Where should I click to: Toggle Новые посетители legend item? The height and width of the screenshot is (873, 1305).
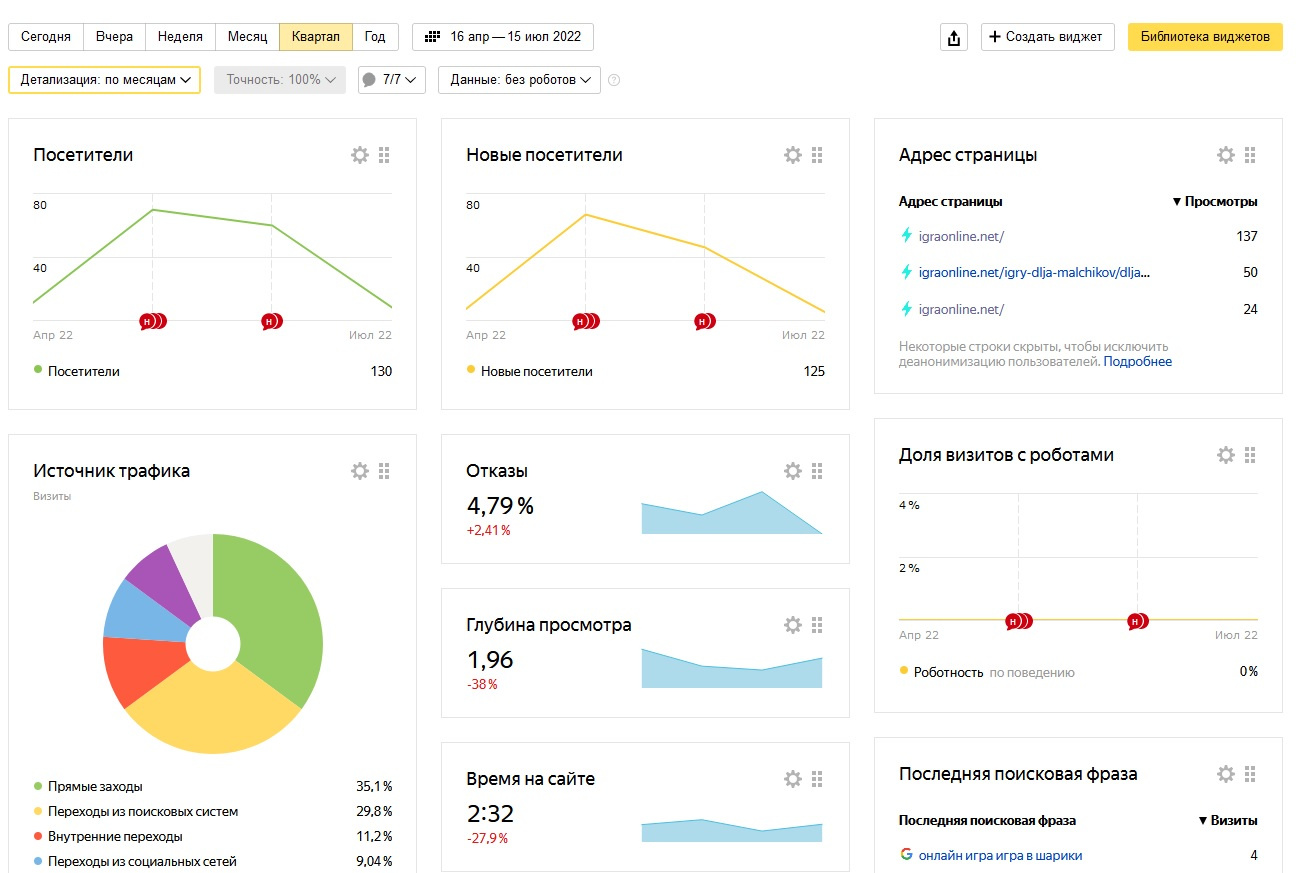[536, 371]
